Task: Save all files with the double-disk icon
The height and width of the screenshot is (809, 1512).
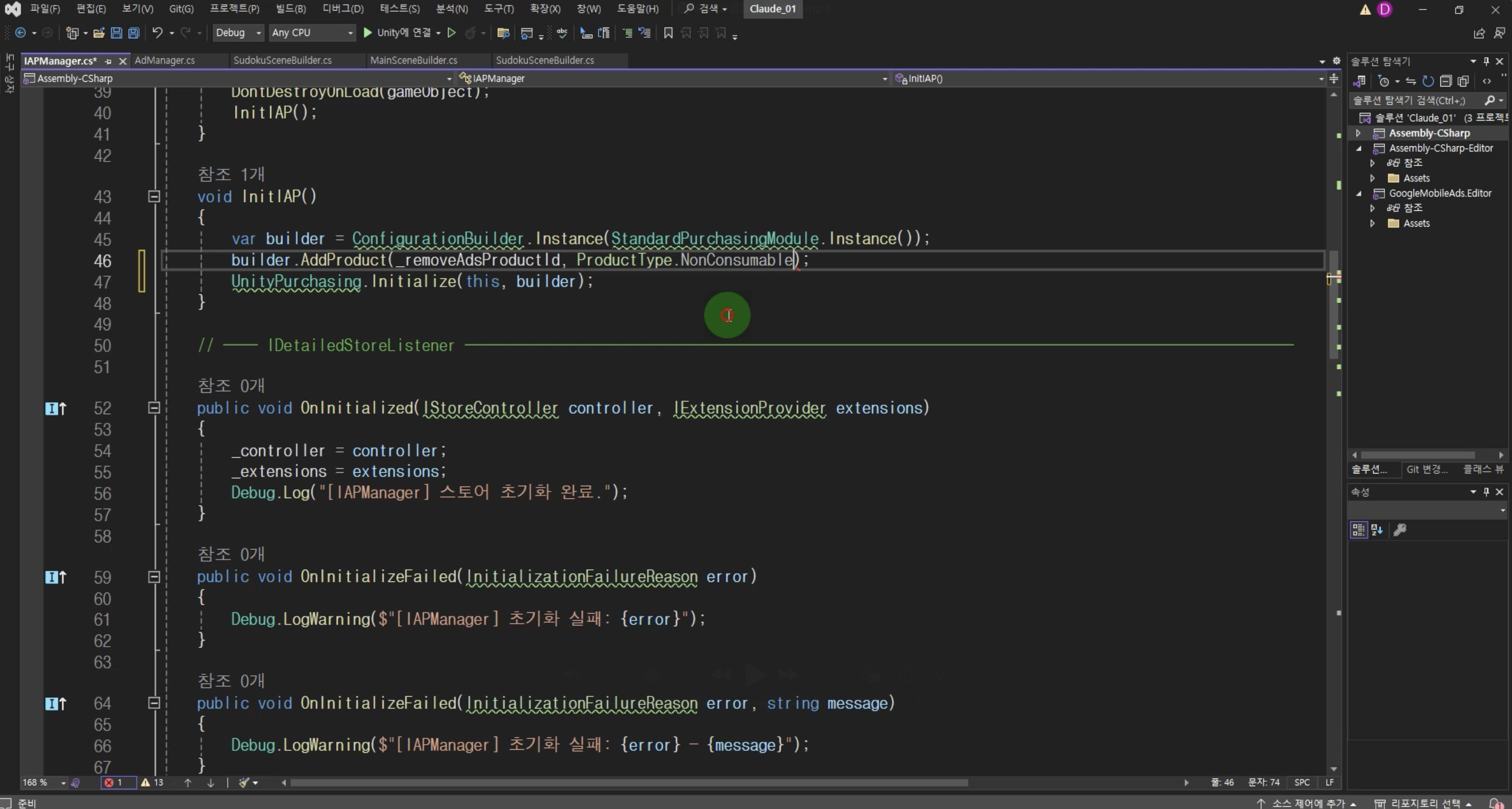Action: tap(134, 33)
